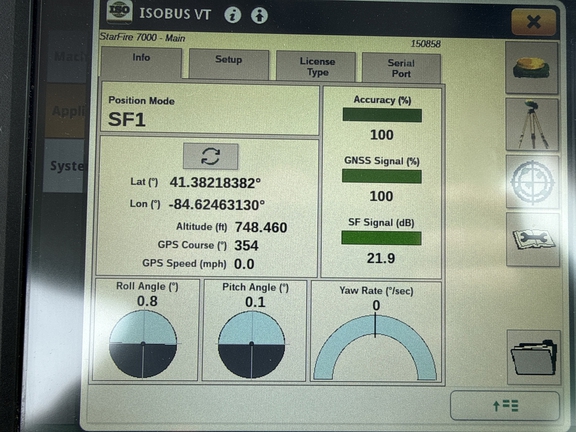Tap the Pitch Angle horizon gauge

point(251,345)
